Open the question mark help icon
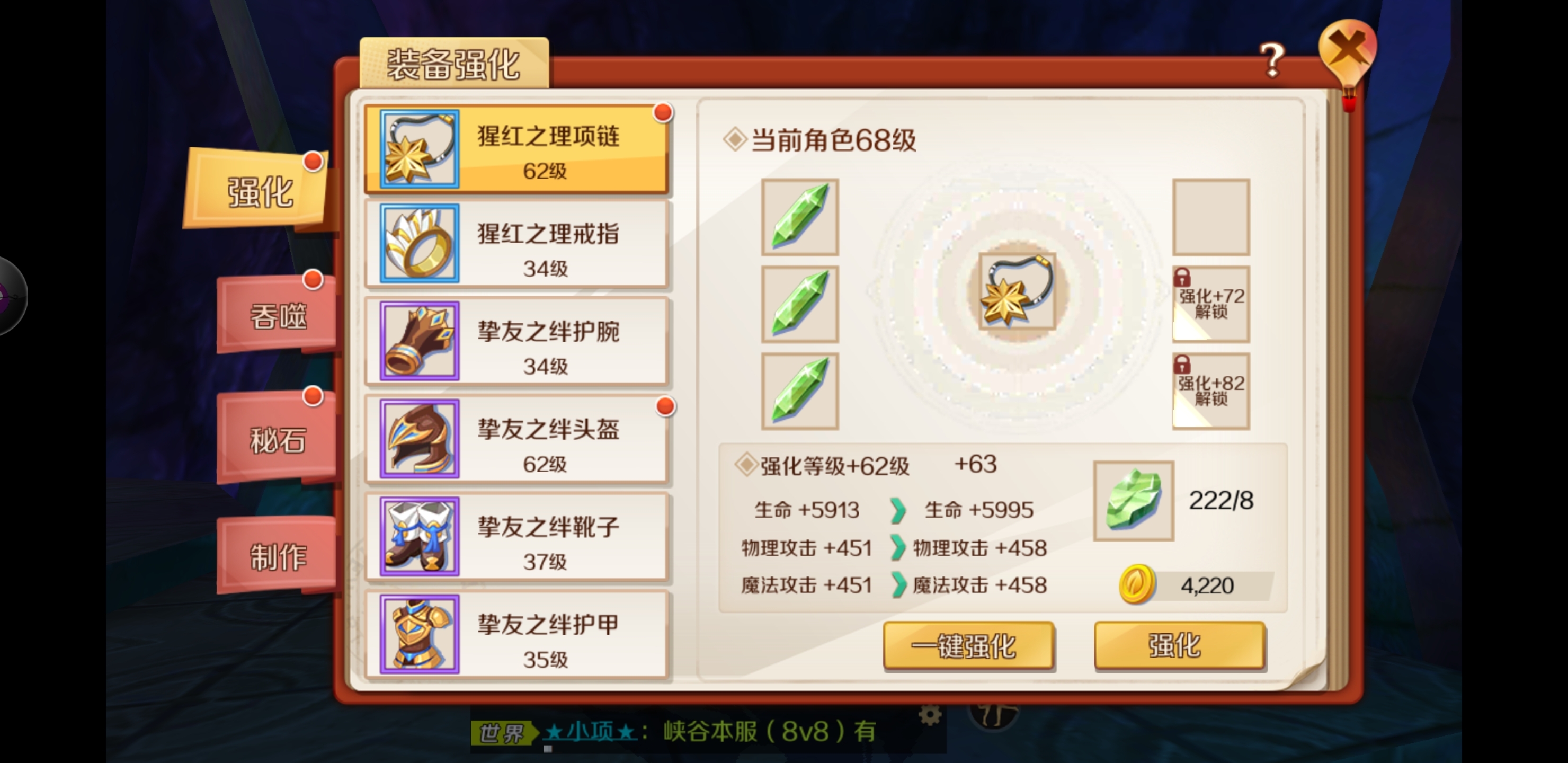 1272,60
